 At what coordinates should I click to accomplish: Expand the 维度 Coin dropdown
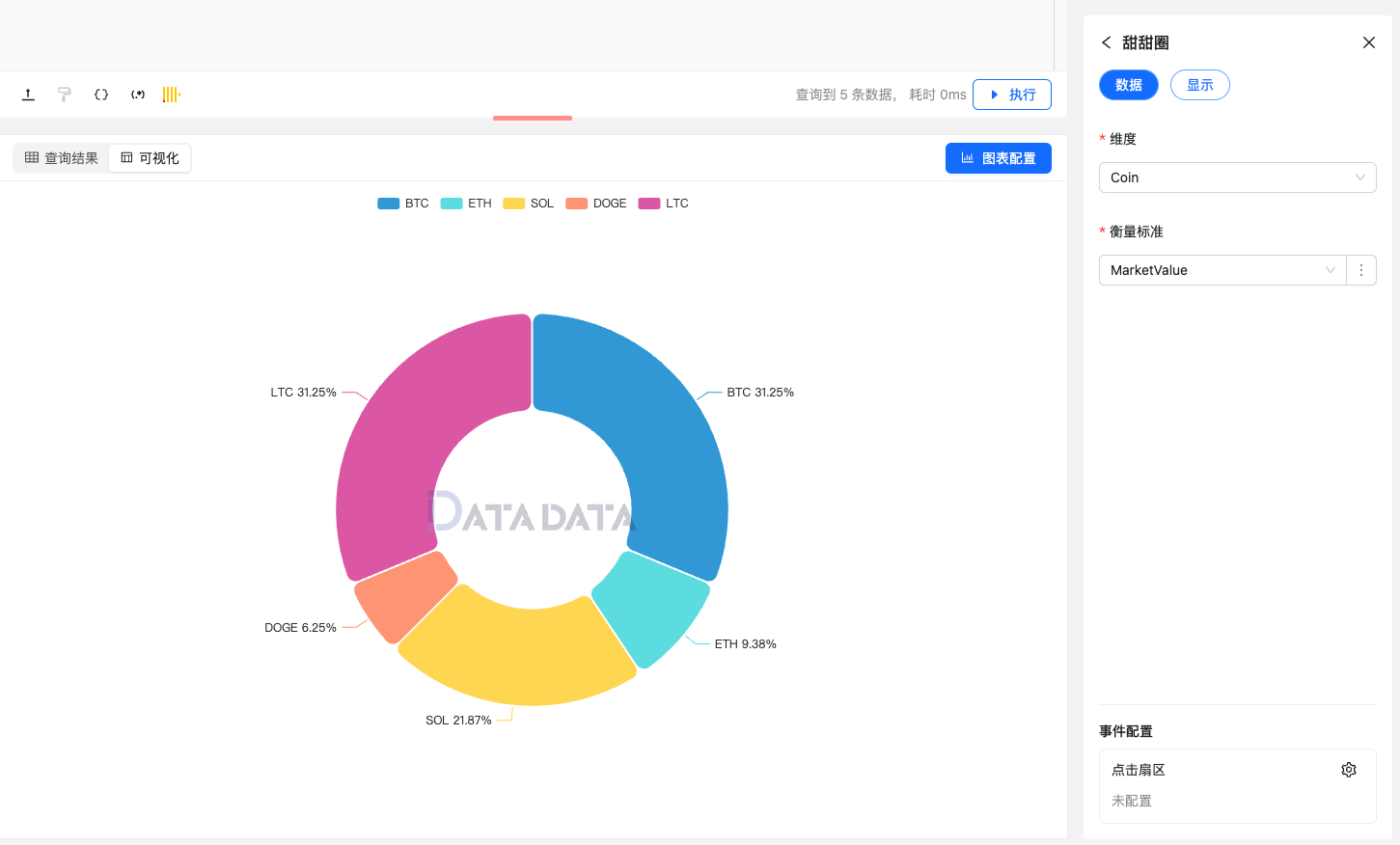[x=1238, y=177]
